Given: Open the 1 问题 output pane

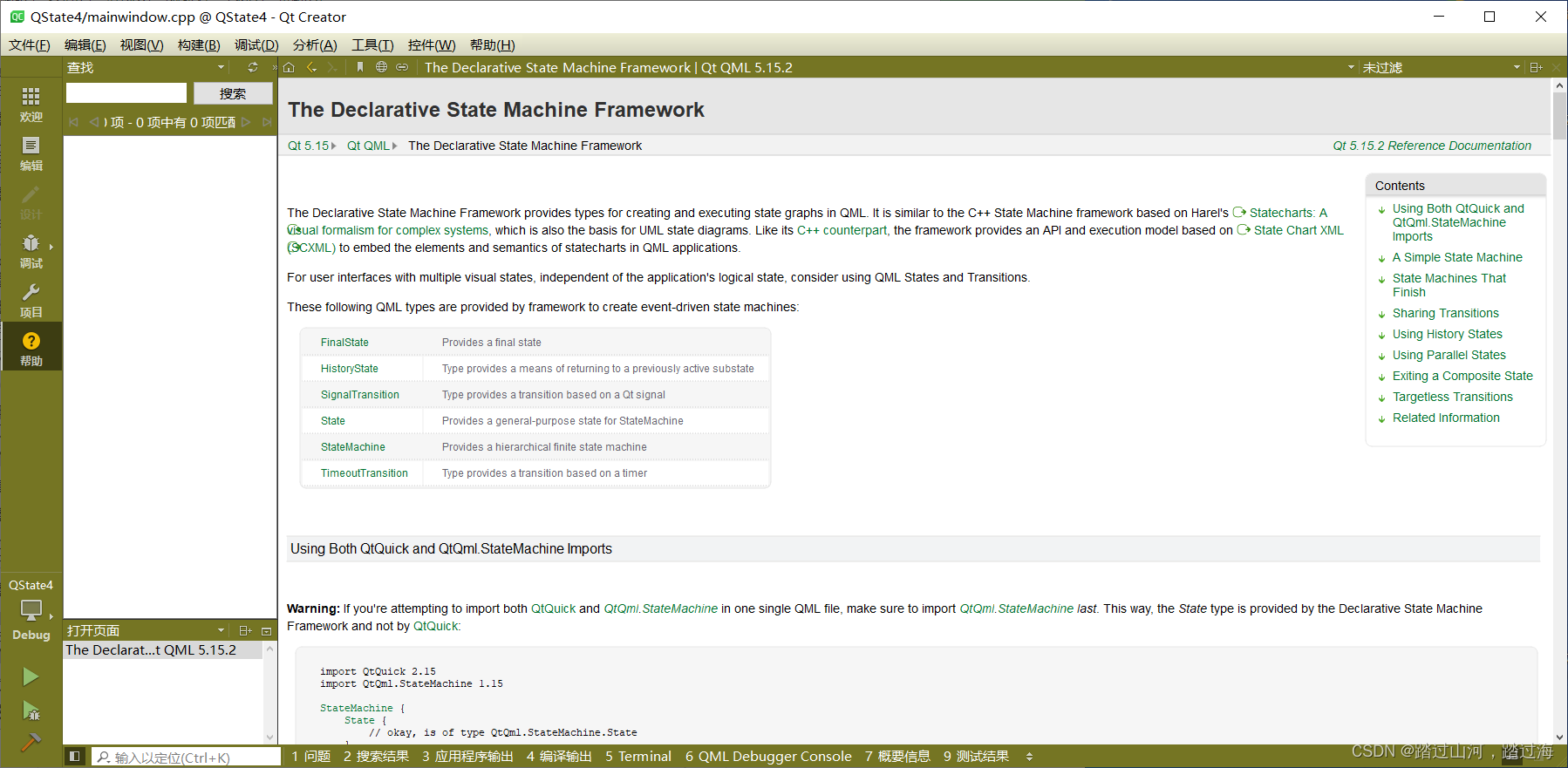Looking at the screenshot, I should 311,757.
